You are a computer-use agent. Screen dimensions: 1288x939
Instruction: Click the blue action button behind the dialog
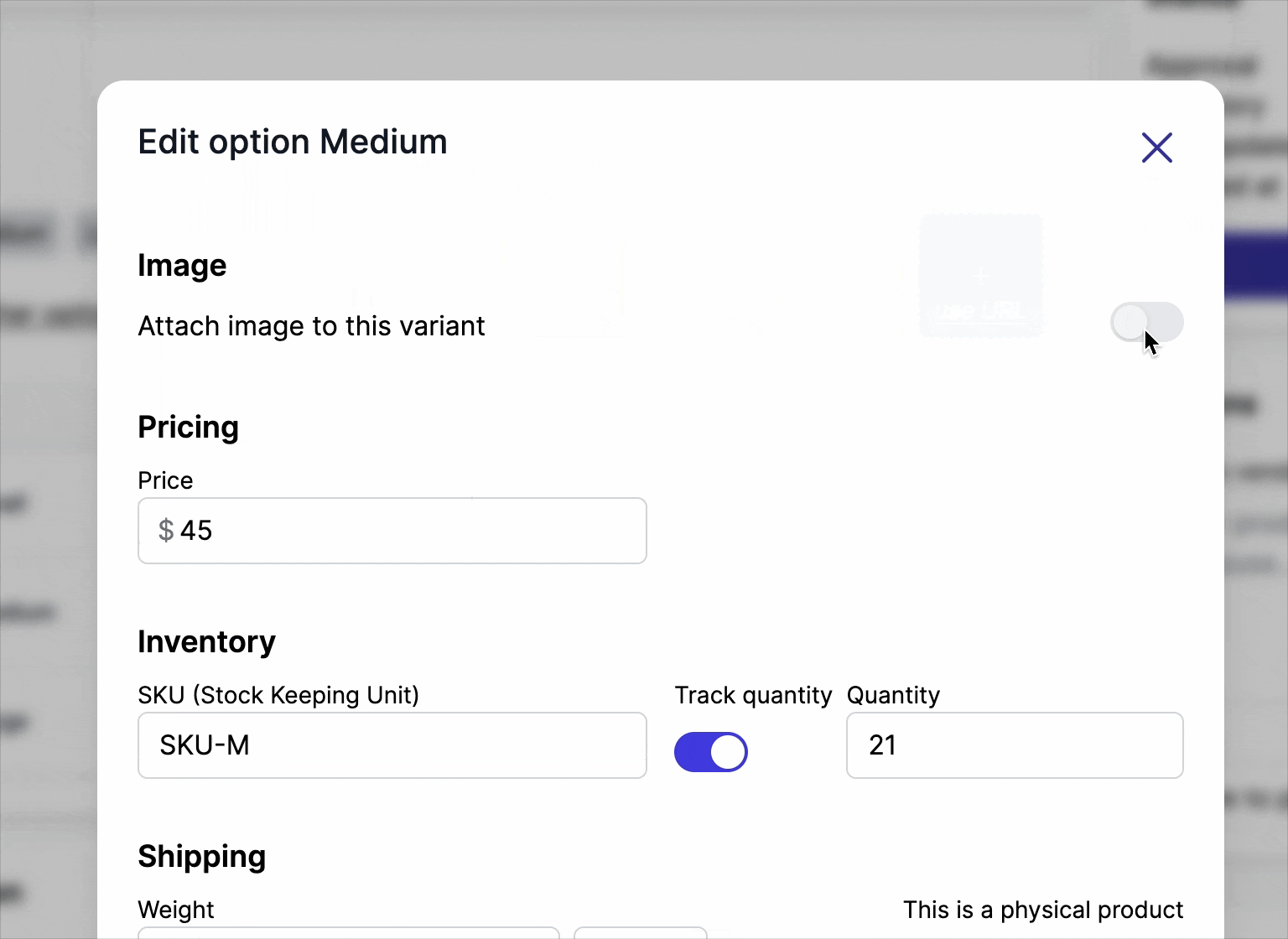tap(1258, 266)
